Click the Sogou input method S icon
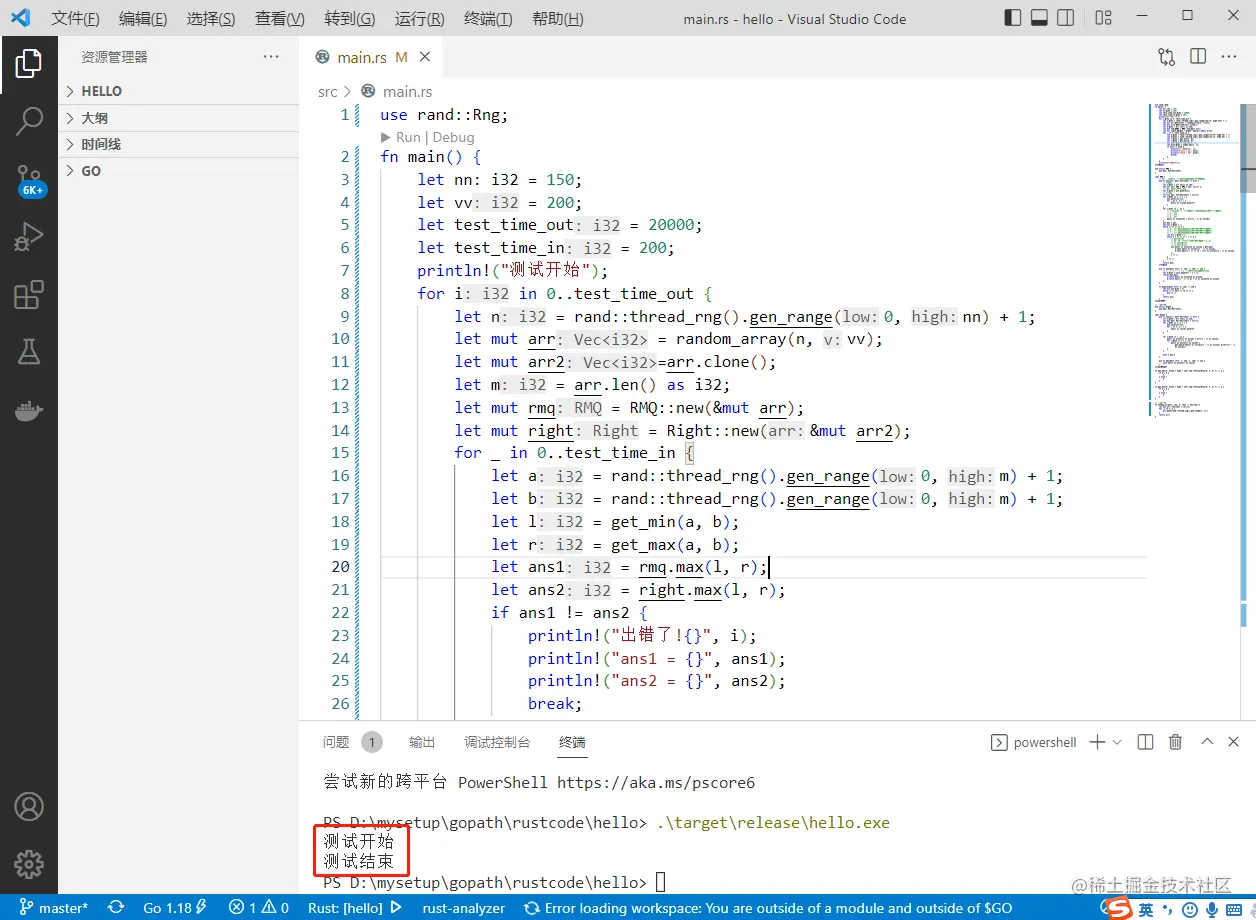Image resolution: width=1256 pixels, height=920 pixels. click(1119, 908)
